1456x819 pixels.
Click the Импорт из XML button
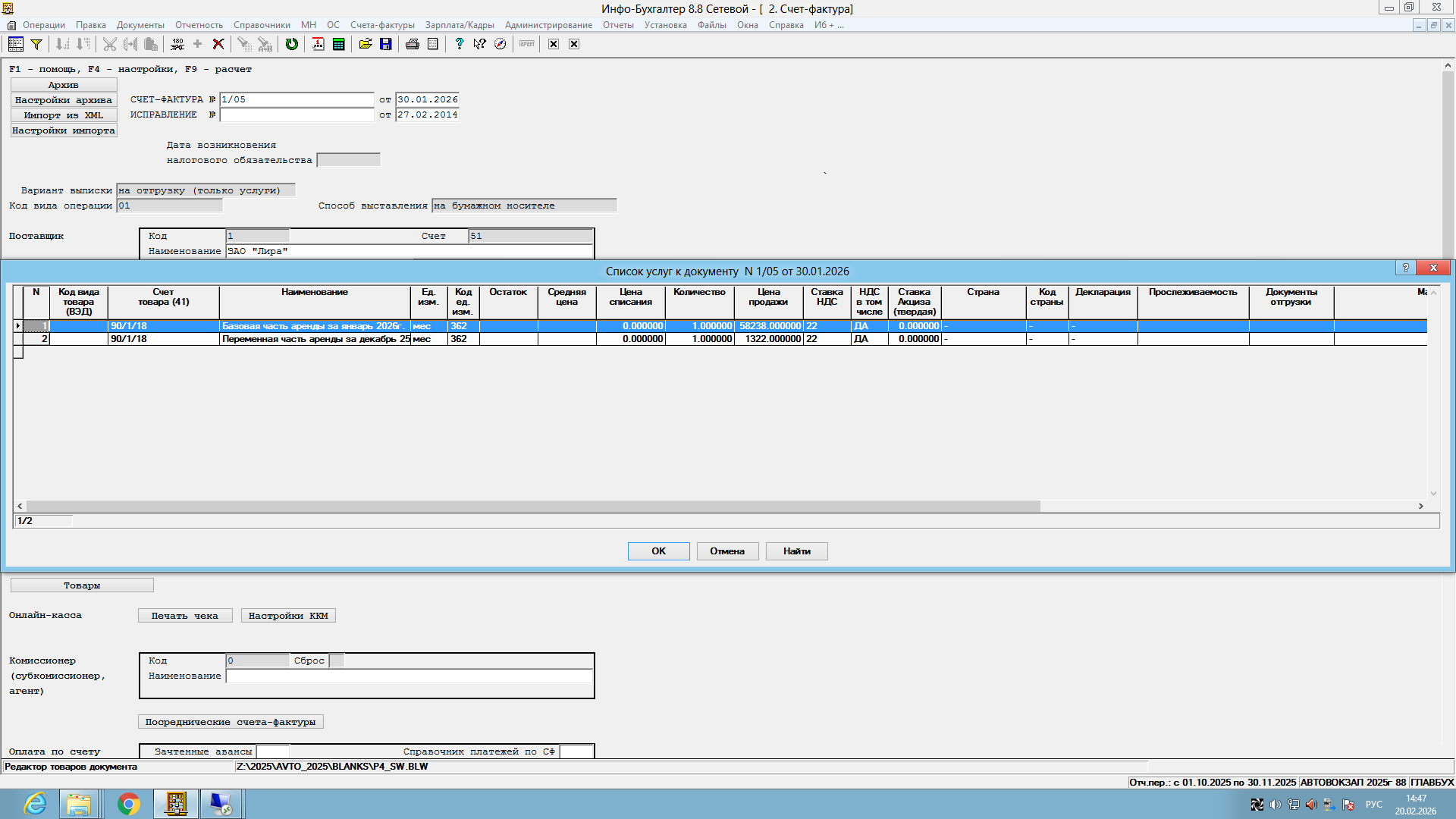64,115
